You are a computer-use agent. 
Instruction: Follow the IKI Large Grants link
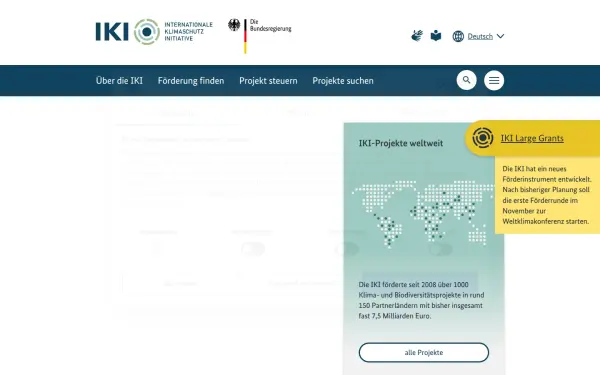coord(532,138)
